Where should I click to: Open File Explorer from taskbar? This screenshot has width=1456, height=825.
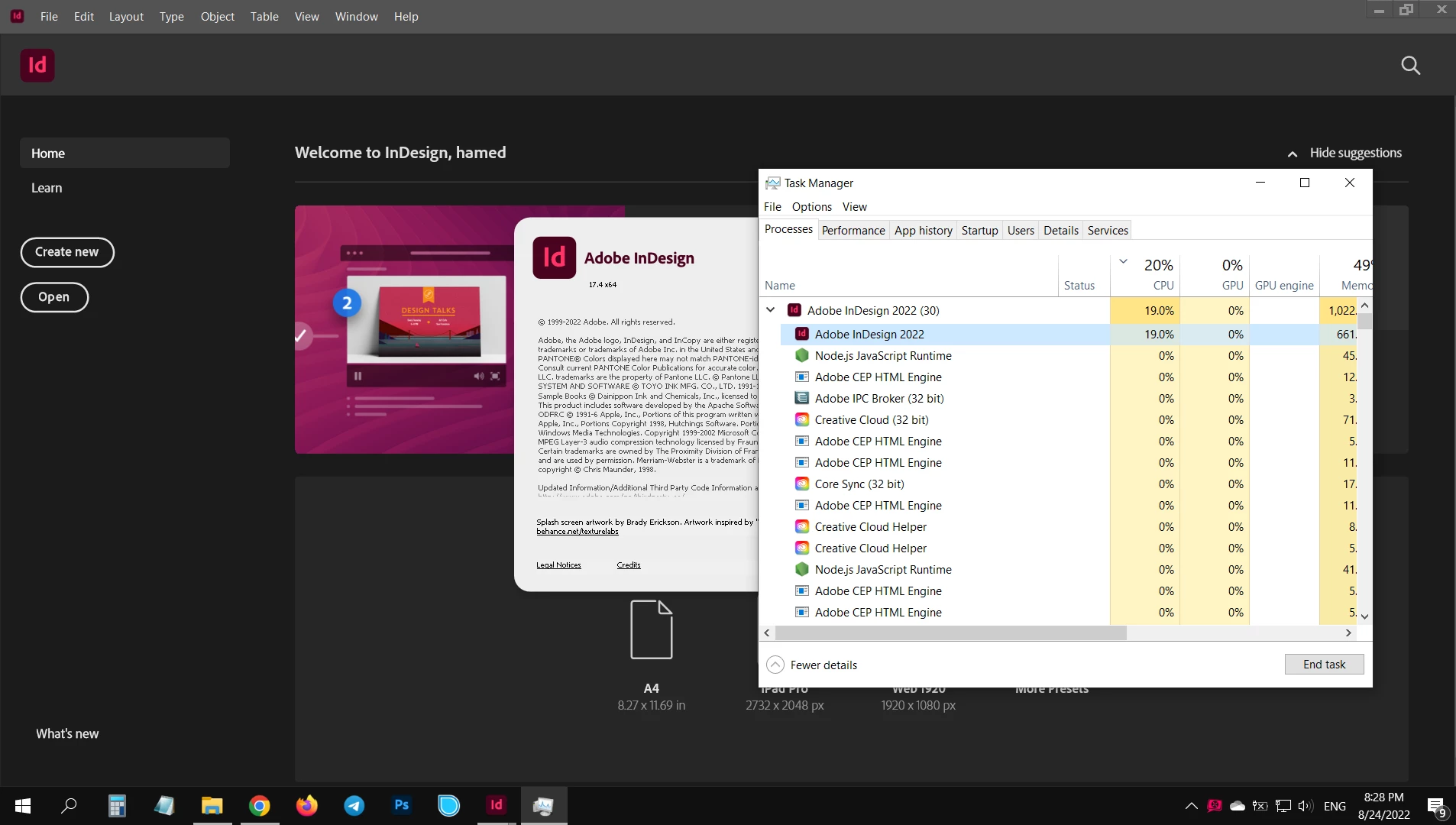(212, 806)
